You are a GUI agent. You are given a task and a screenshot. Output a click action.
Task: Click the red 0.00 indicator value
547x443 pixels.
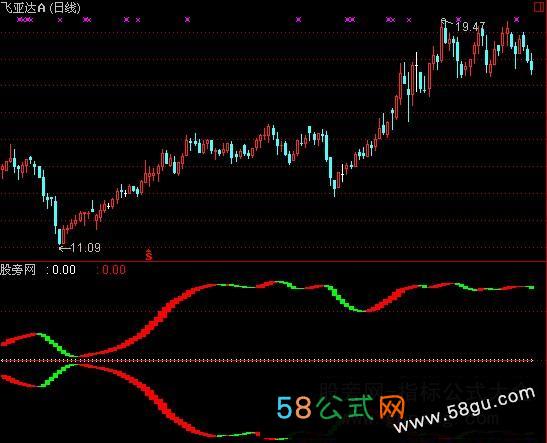tap(114, 270)
